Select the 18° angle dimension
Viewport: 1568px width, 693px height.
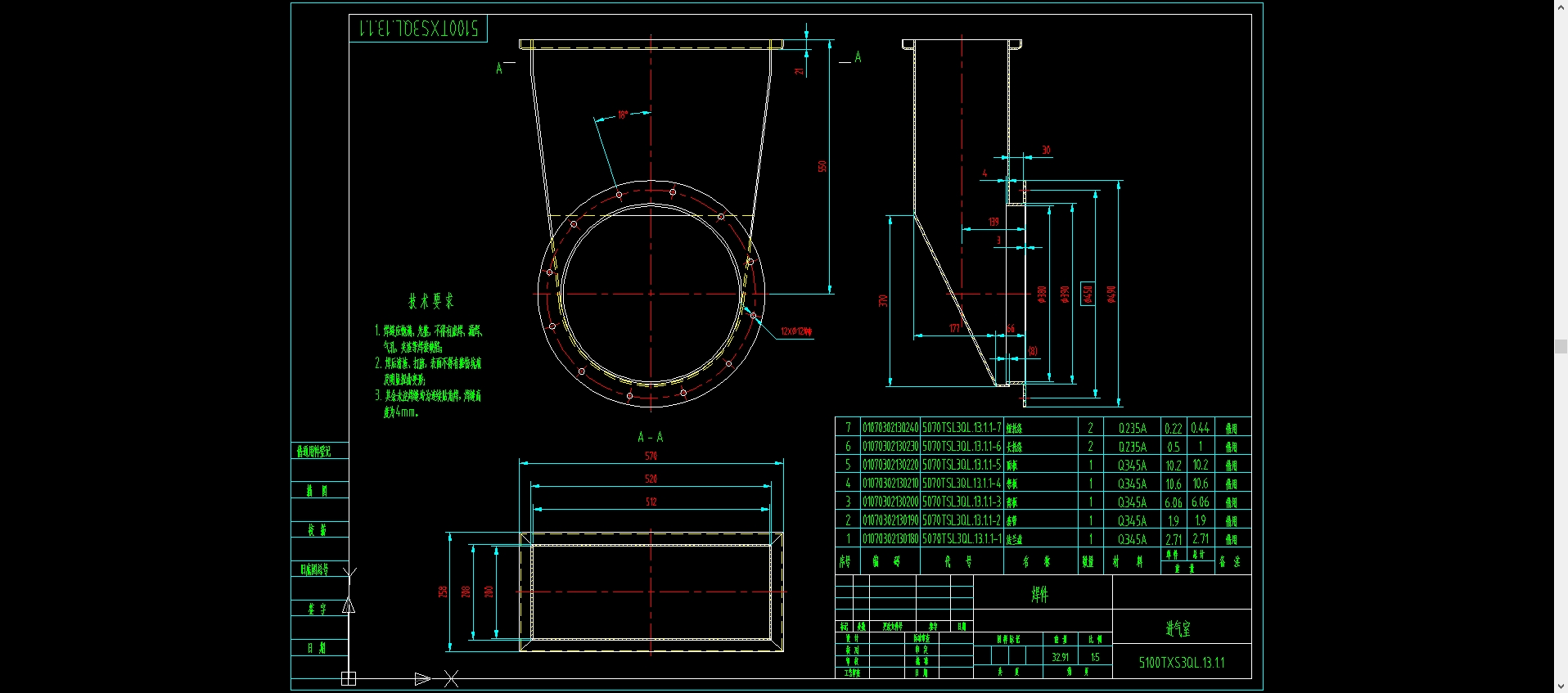pyautogui.click(x=623, y=115)
